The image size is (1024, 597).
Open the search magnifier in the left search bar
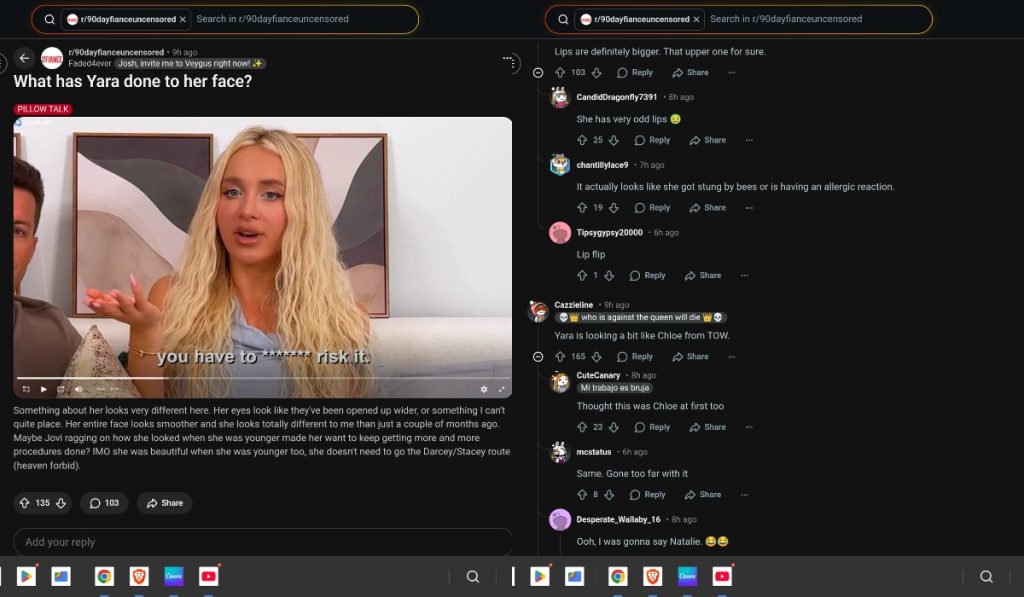click(x=49, y=19)
